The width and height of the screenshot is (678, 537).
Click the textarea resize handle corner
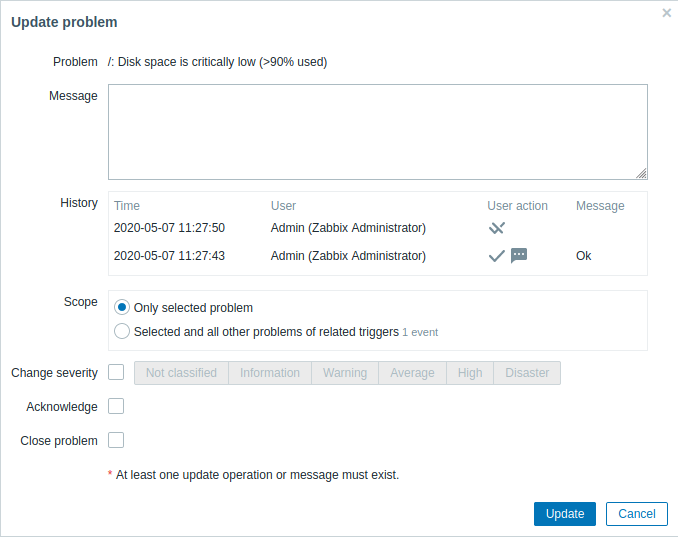tap(641, 173)
